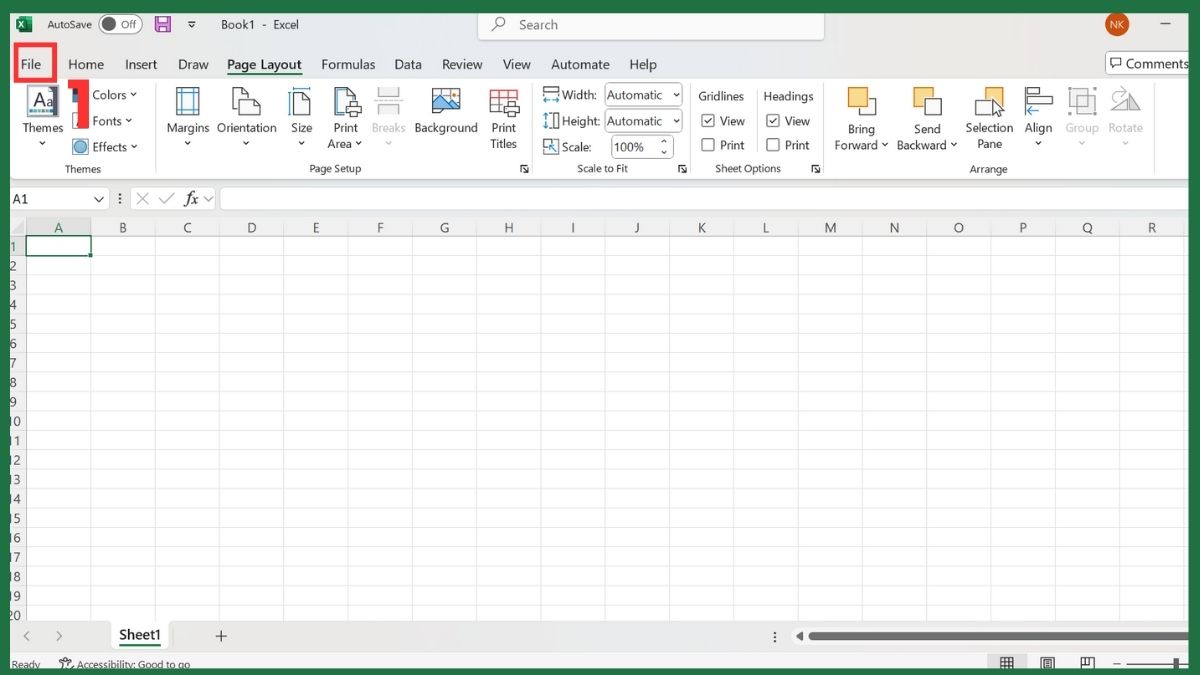Select the Align tool in Arrange group
The width and height of the screenshot is (1200, 675).
point(1038,118)
